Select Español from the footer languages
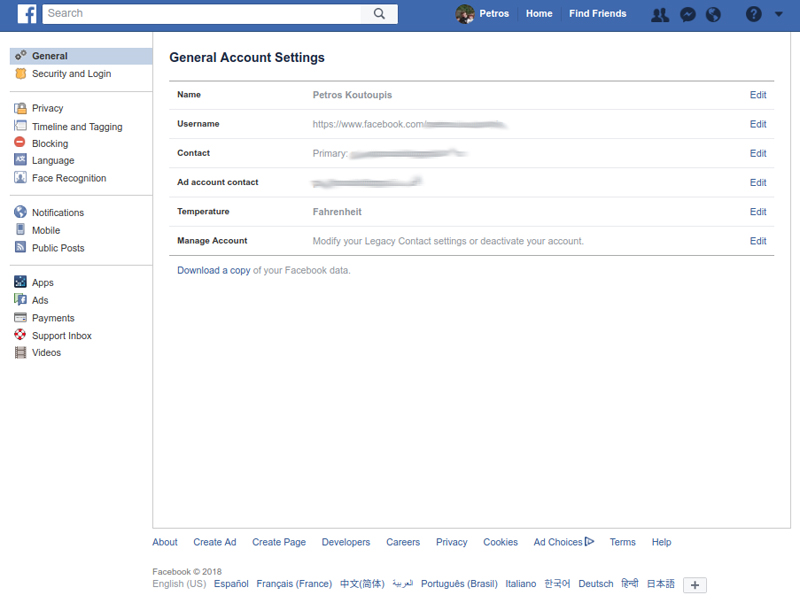 pos(231,583)
